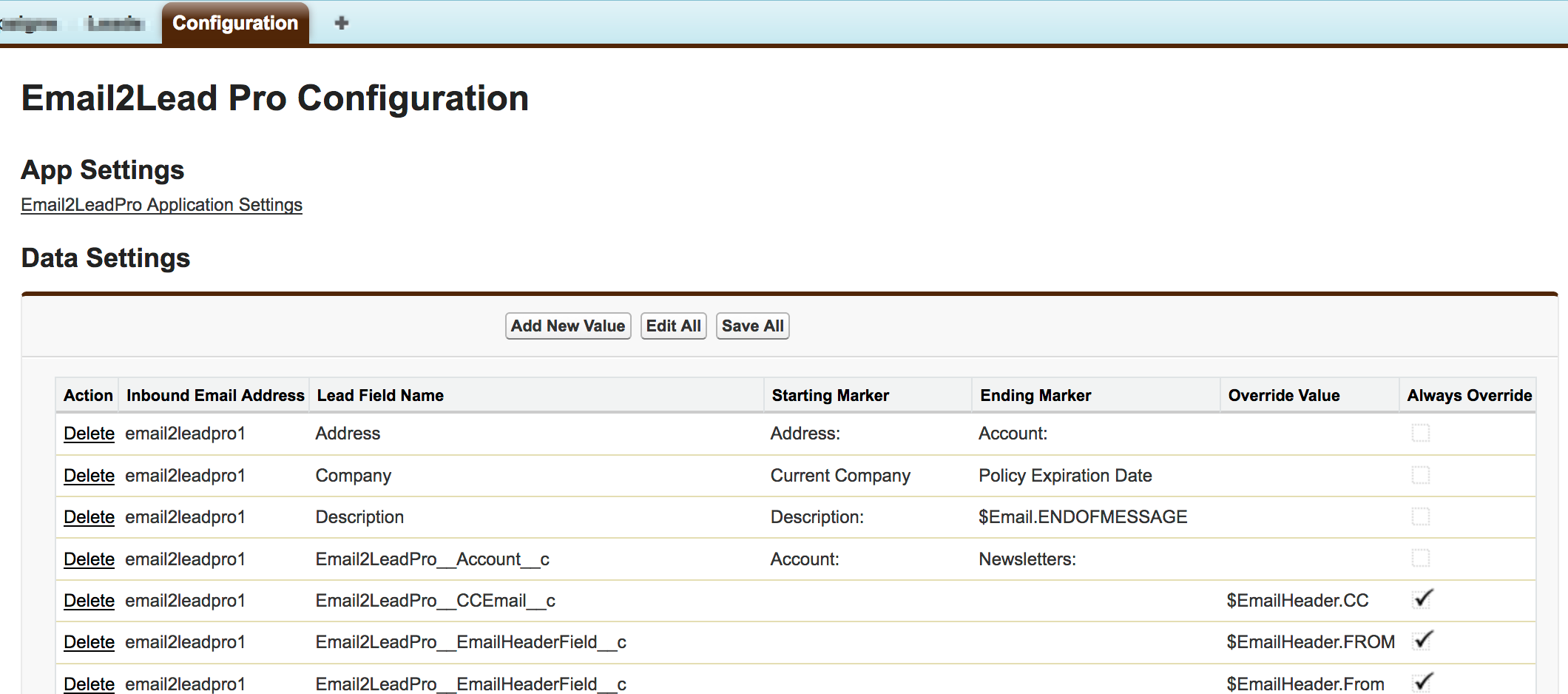
Task: Delete the Description field mapping
Action: click(88, 517)
